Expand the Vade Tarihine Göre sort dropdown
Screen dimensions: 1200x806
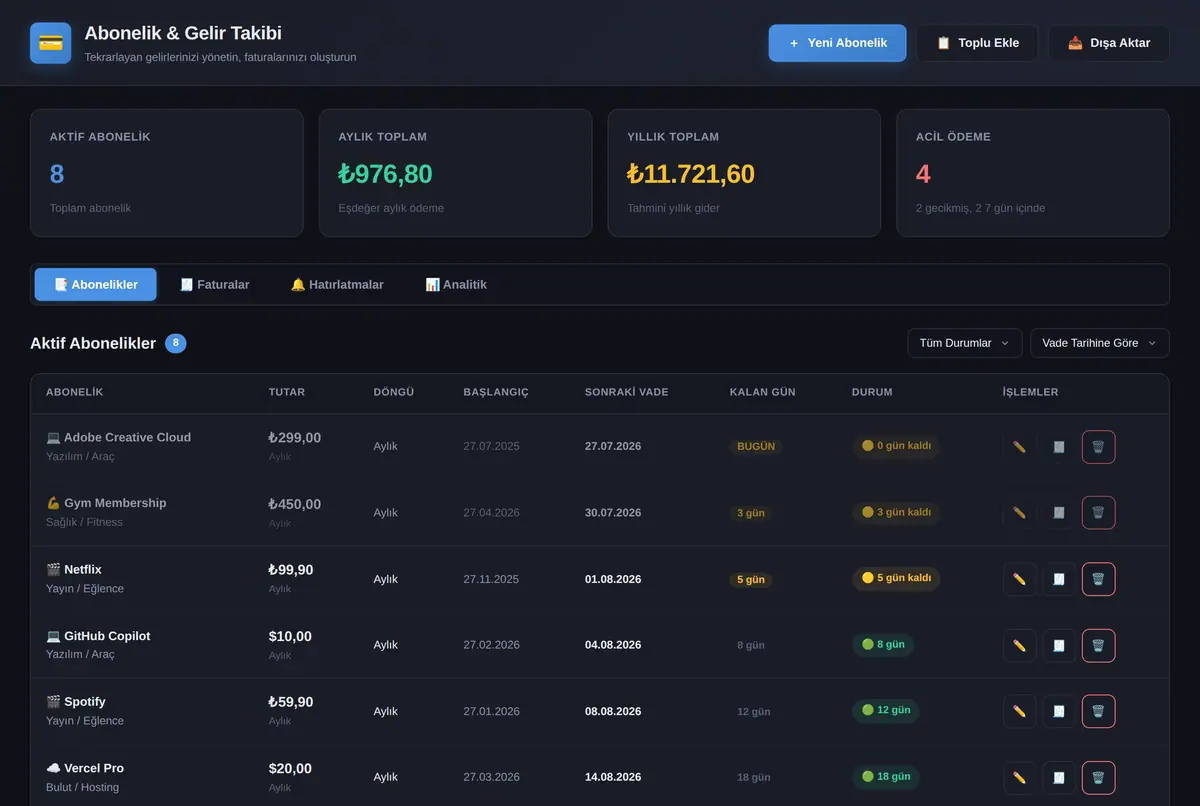1100,343
